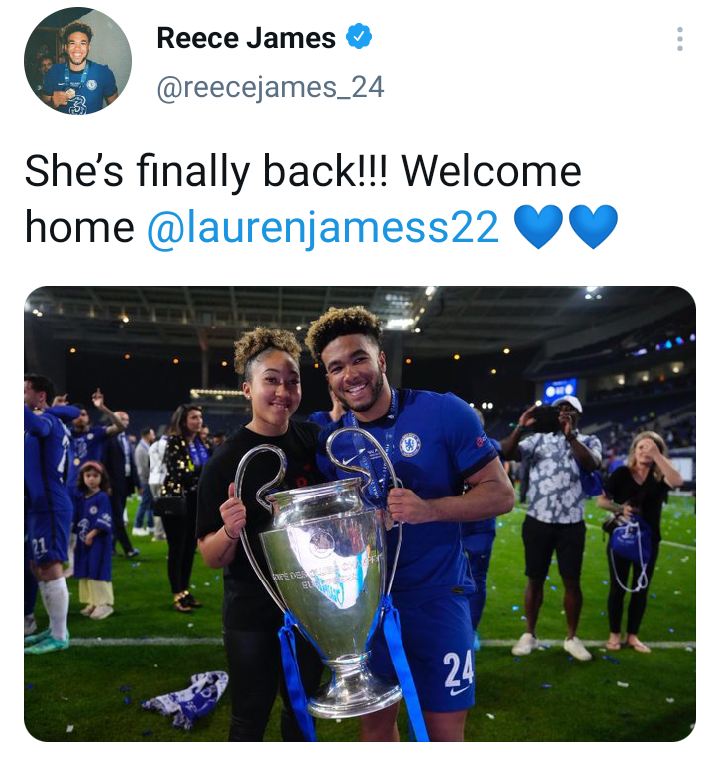This screenshot has width=720, height=759.
Task: Click the scarf lying on the grass
Action: point(188,699)
